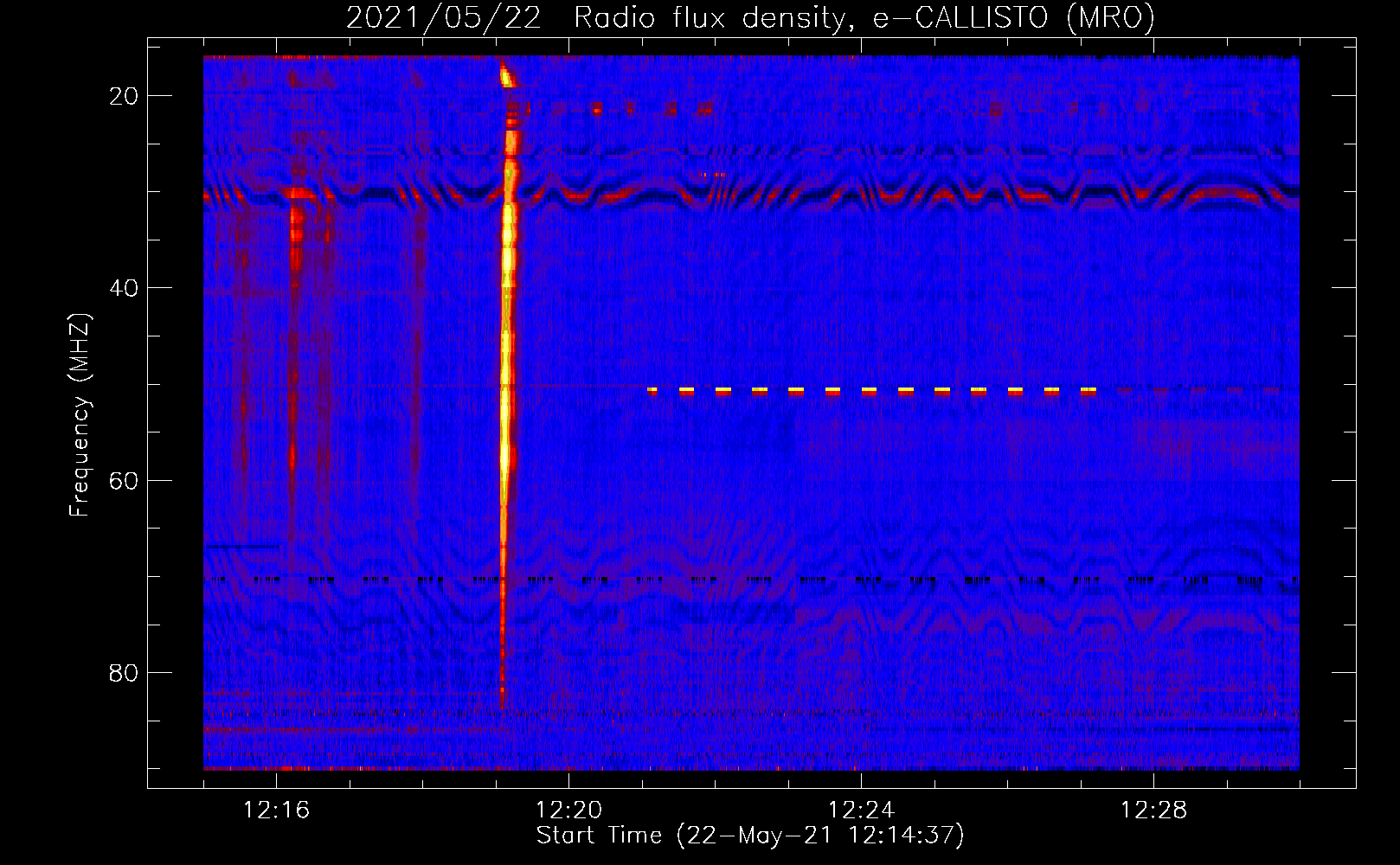1400x865 pixels.
Task: Click the 60 MHz frequency tick label
Action: tap(124, 480)
